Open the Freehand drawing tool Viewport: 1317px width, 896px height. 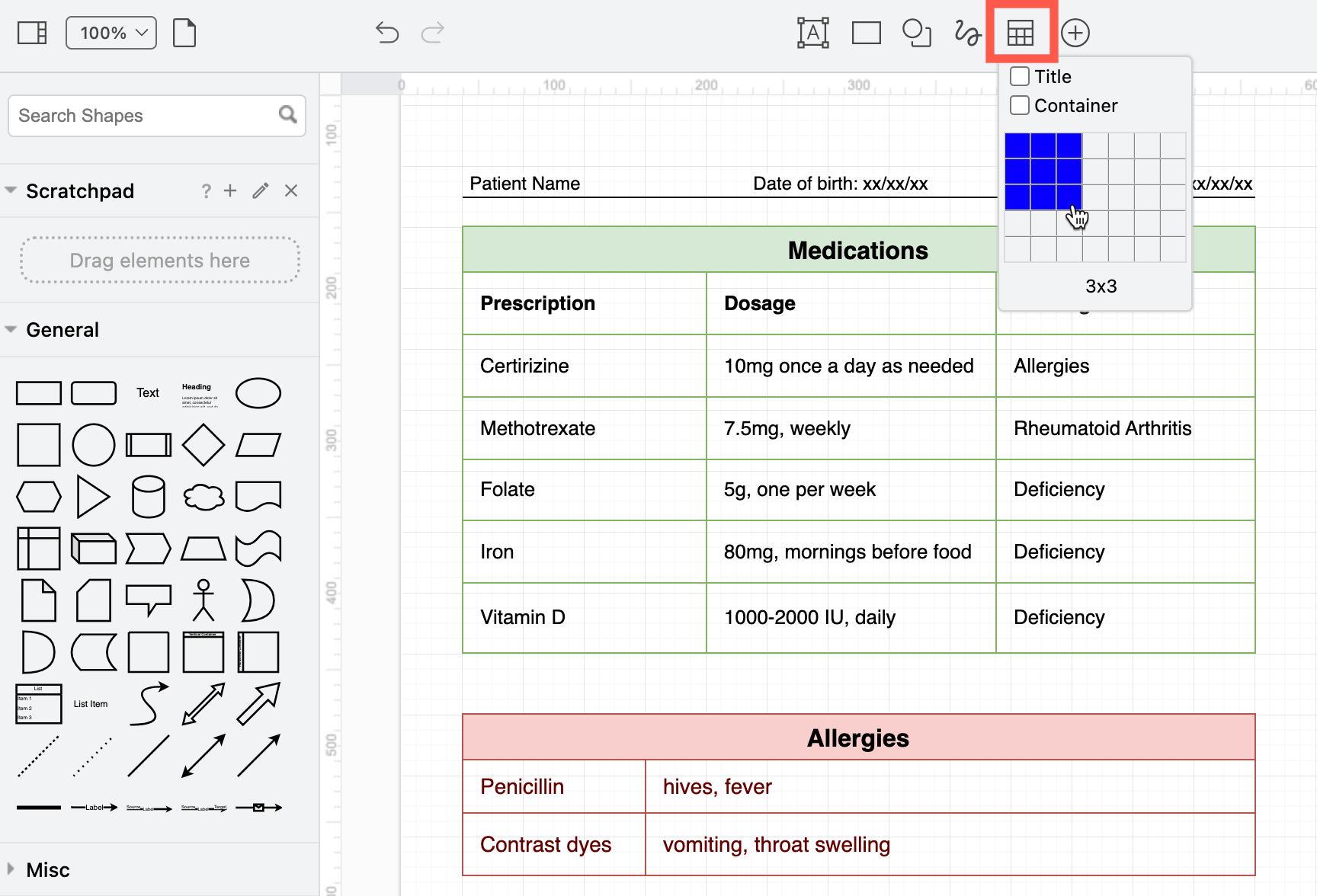[966, 32]
